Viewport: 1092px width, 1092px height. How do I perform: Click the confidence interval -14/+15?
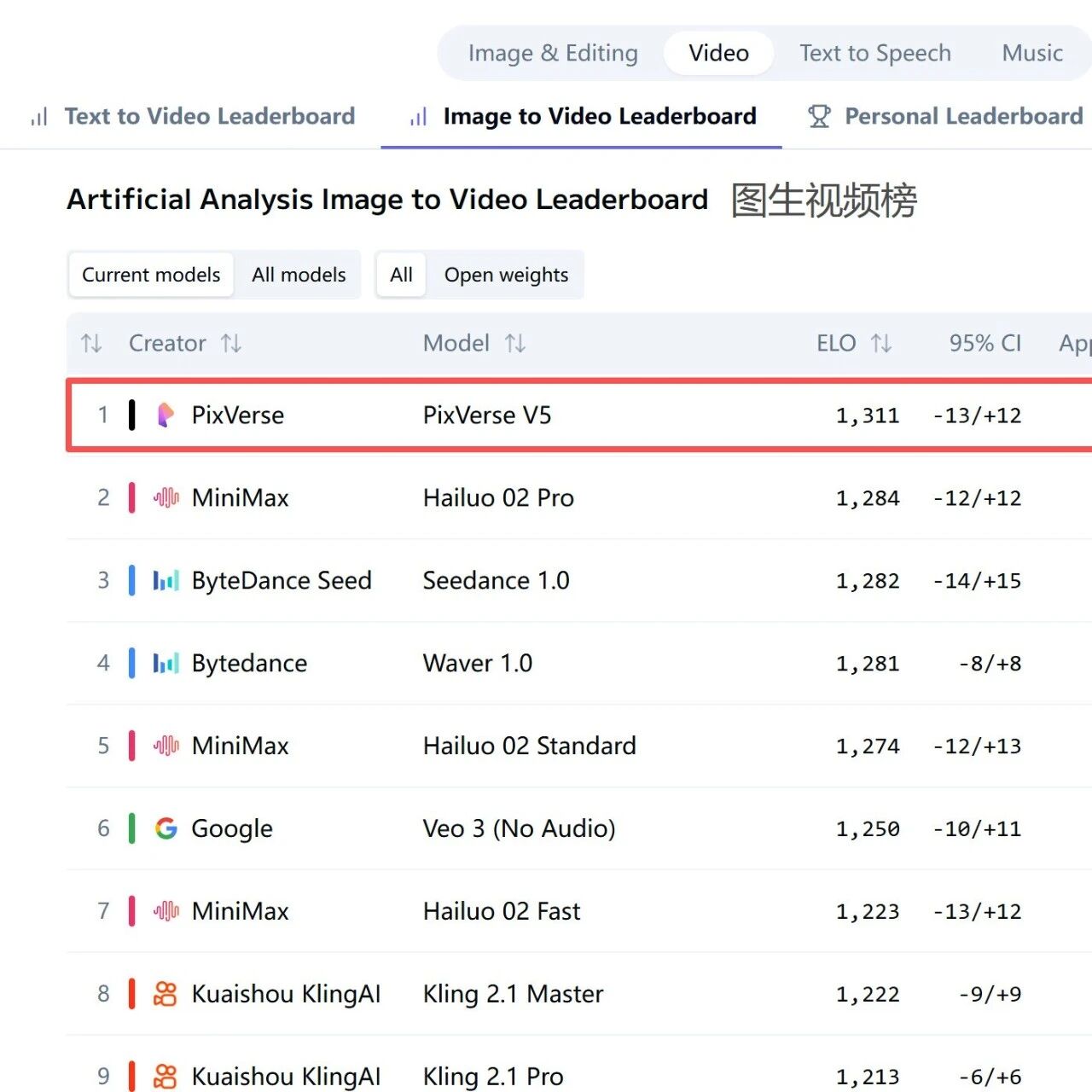click(x=977, y=581)
